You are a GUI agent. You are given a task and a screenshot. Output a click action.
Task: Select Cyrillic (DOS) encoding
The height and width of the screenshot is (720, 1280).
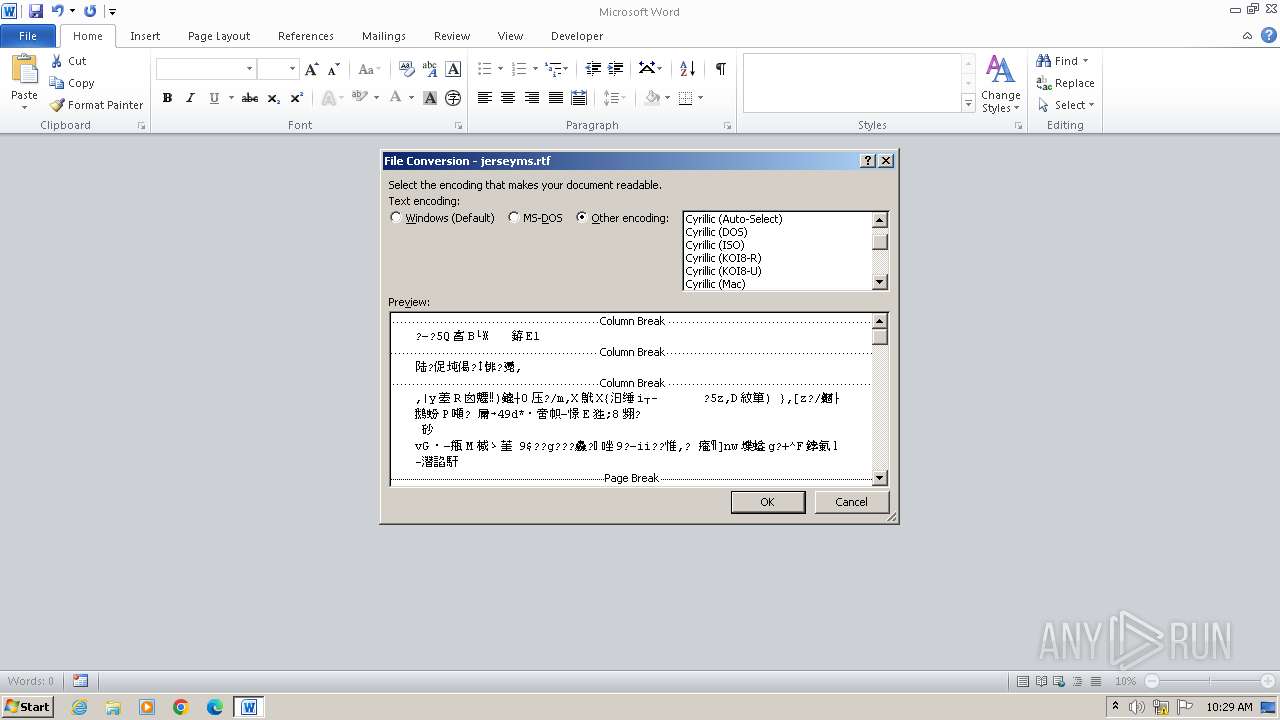click(716, 232)
